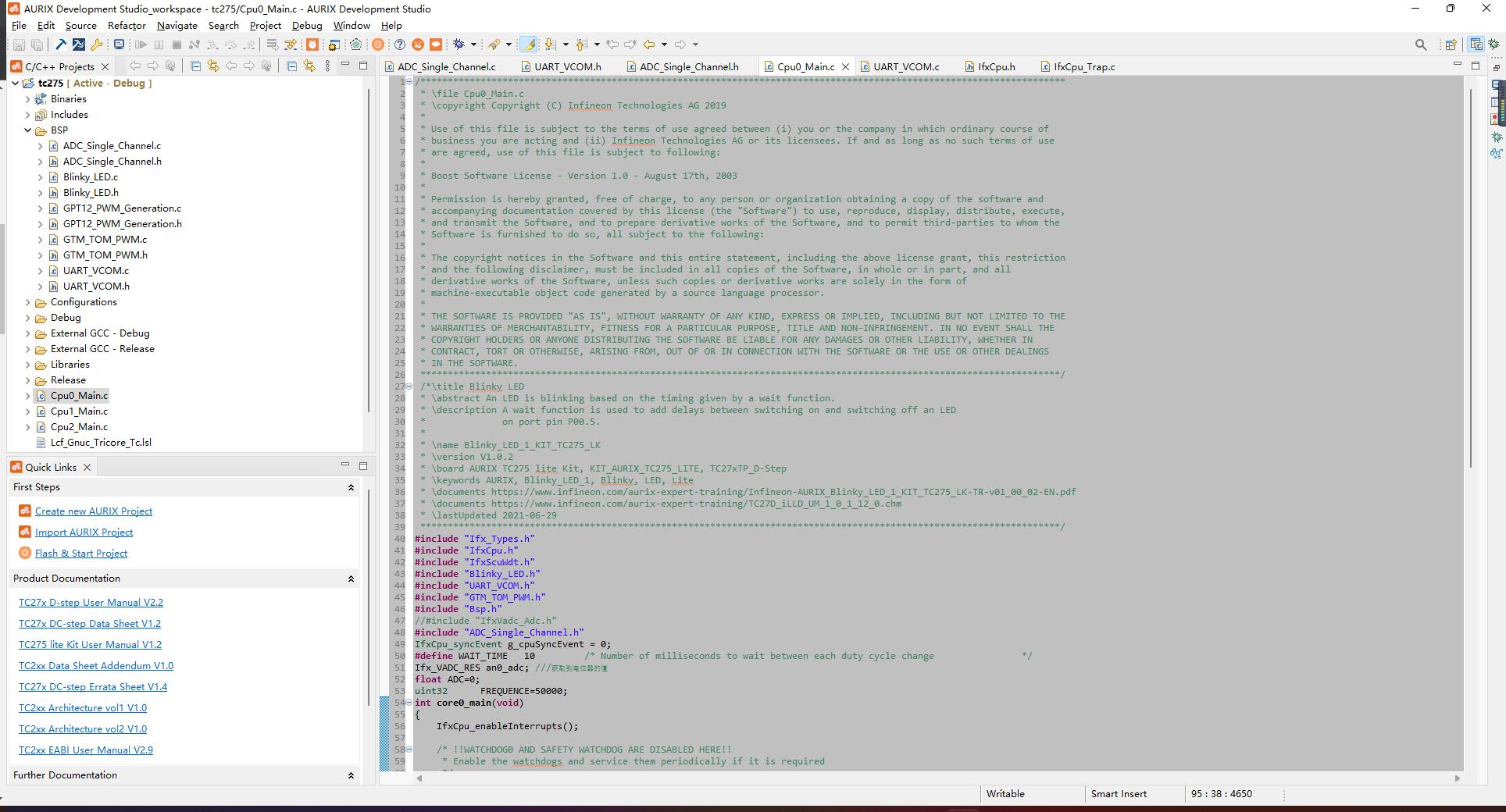
Task: Click the magnifier Search icon at top right
Action: point(1421,45)
